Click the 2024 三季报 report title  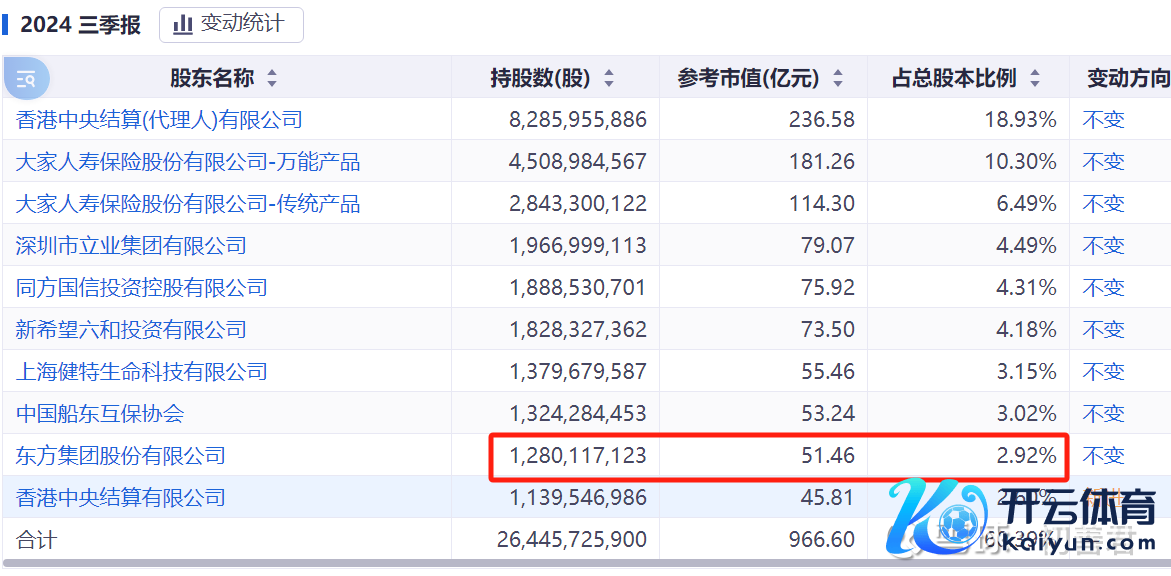point(81,25)
